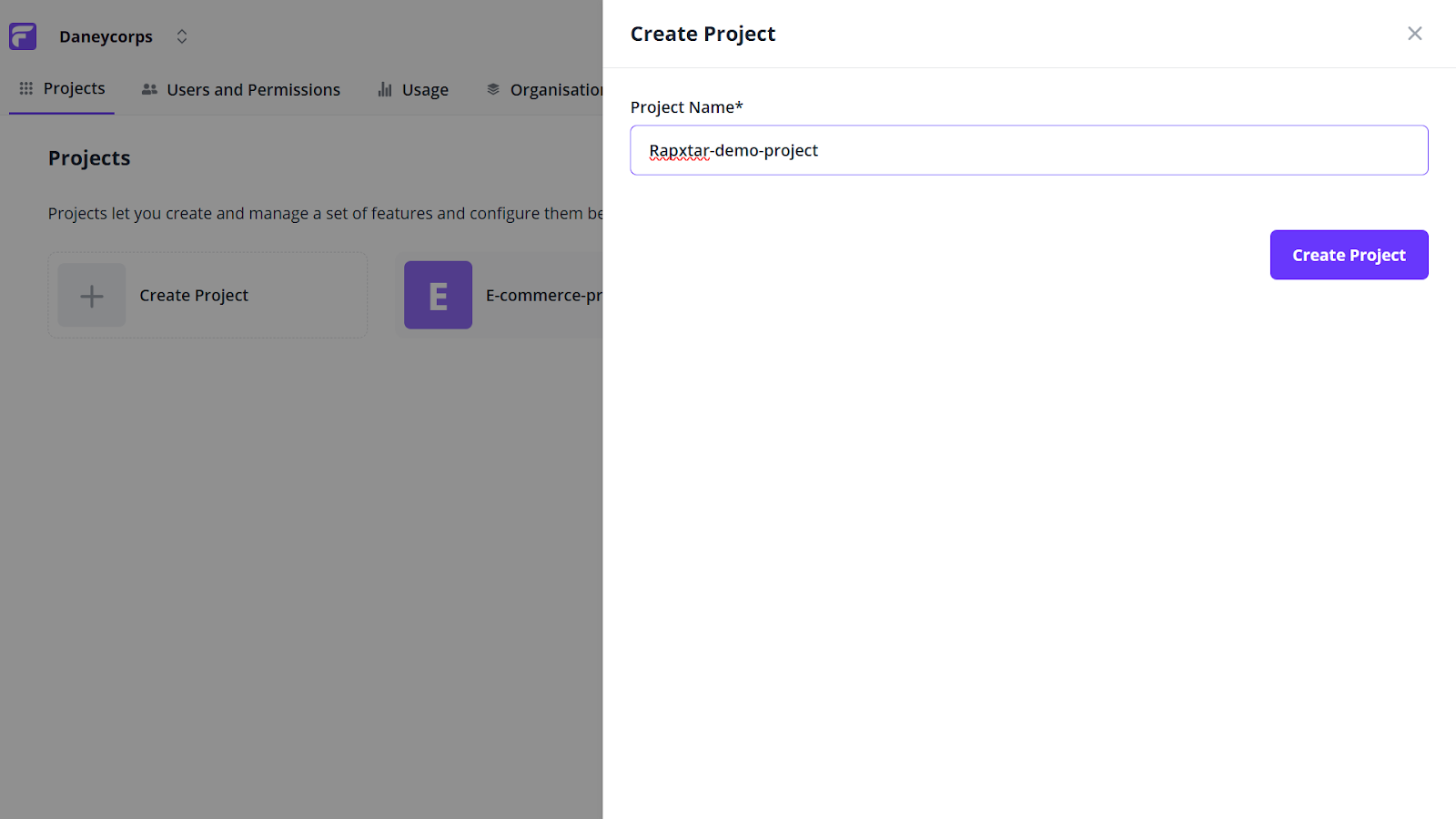Click the users icon beside Users and Permissions

pos(148,88)
